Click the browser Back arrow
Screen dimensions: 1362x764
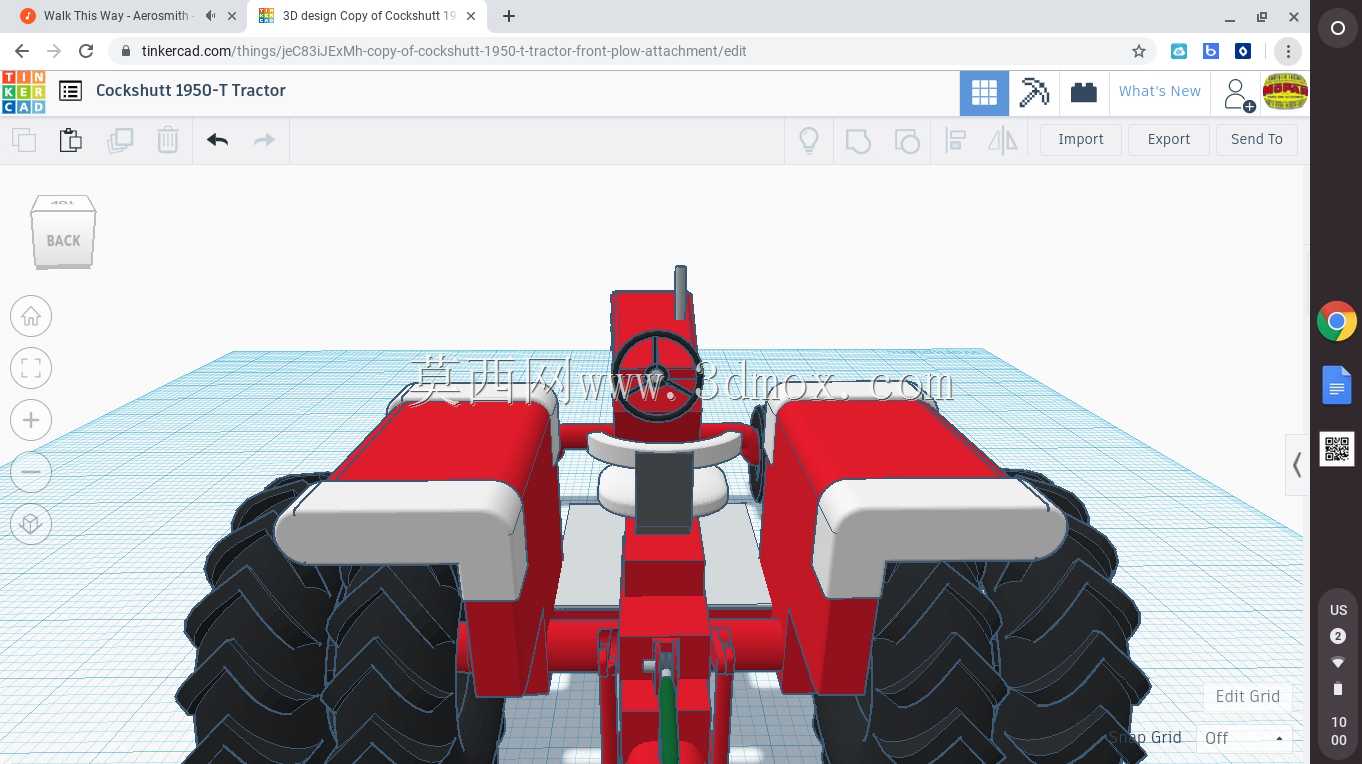[22, 51]
